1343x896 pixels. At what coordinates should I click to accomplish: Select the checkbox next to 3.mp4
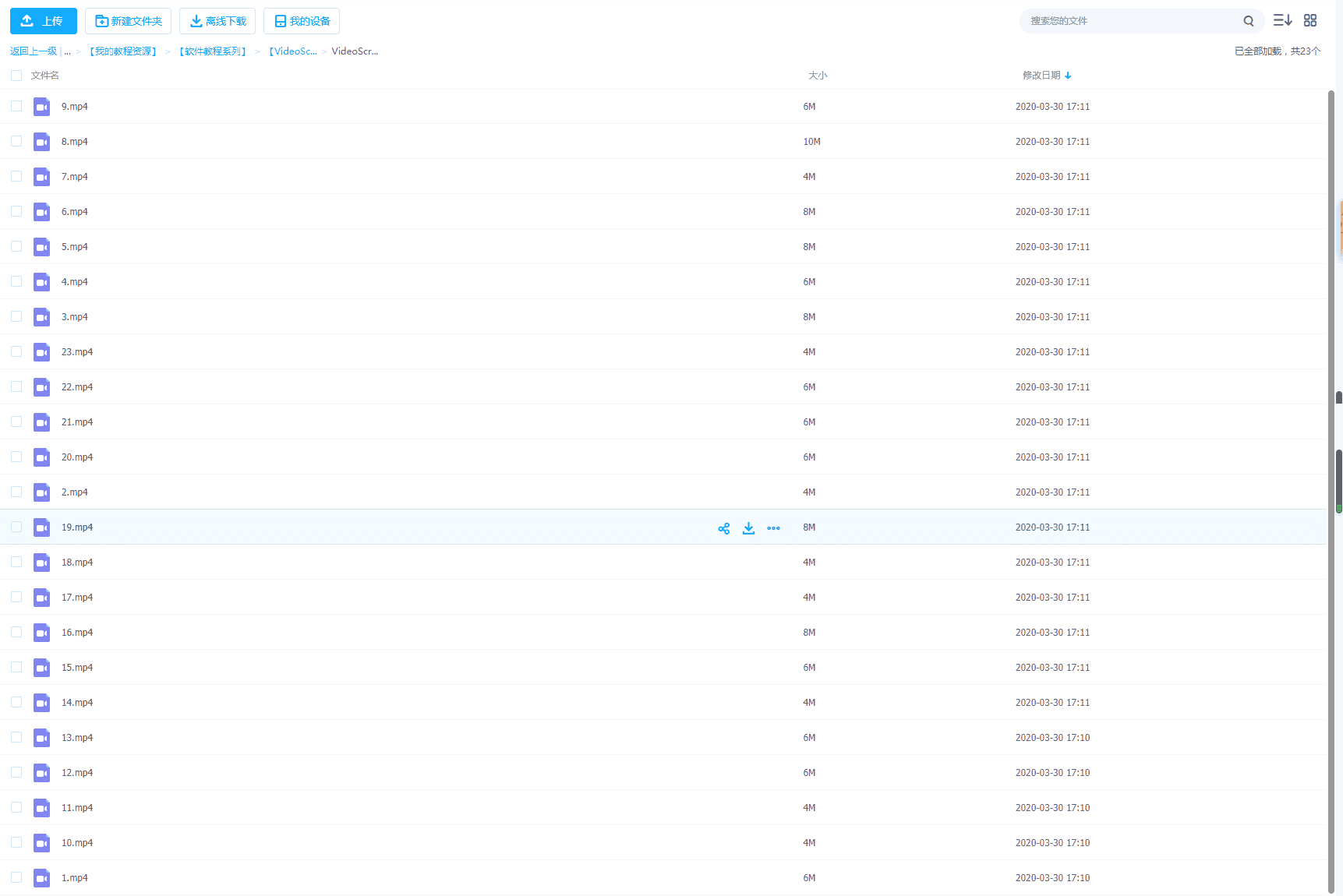(16, 316)
